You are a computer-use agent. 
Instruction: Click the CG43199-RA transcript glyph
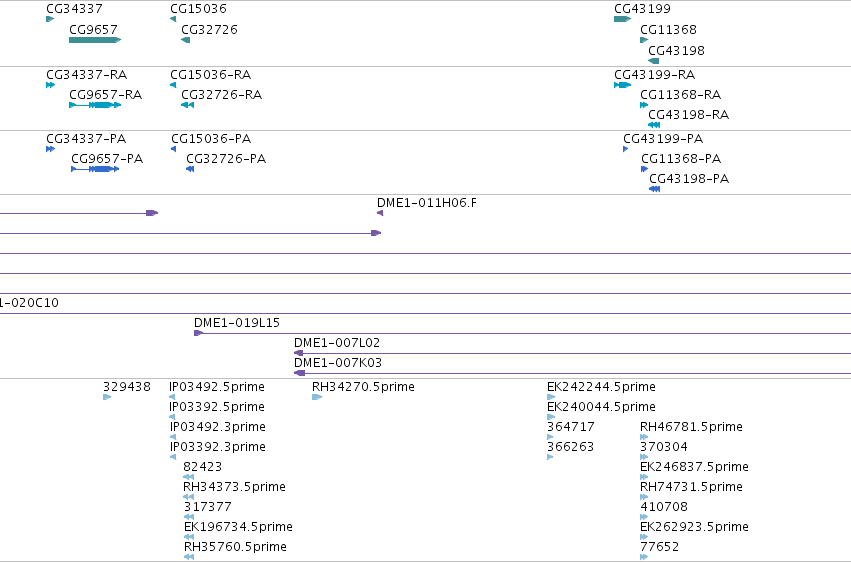623,85
